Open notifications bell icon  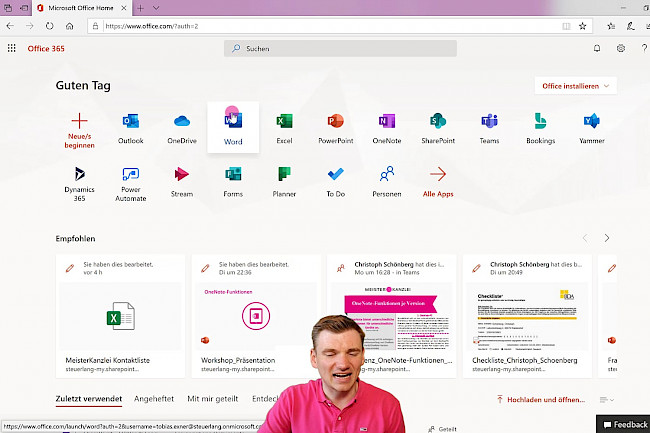coord(597,48)
